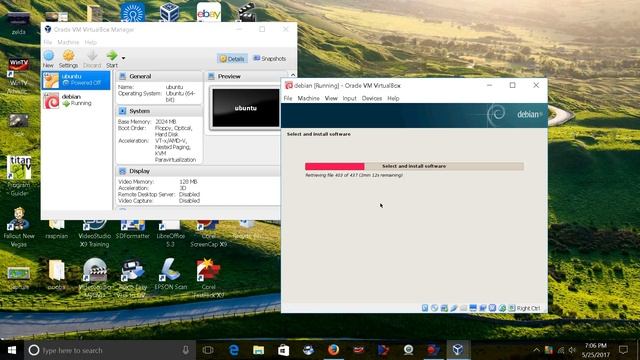Click hard disk activity icon in VM status bar
This screenshot has width=640, height=360.
pos(425,308)
